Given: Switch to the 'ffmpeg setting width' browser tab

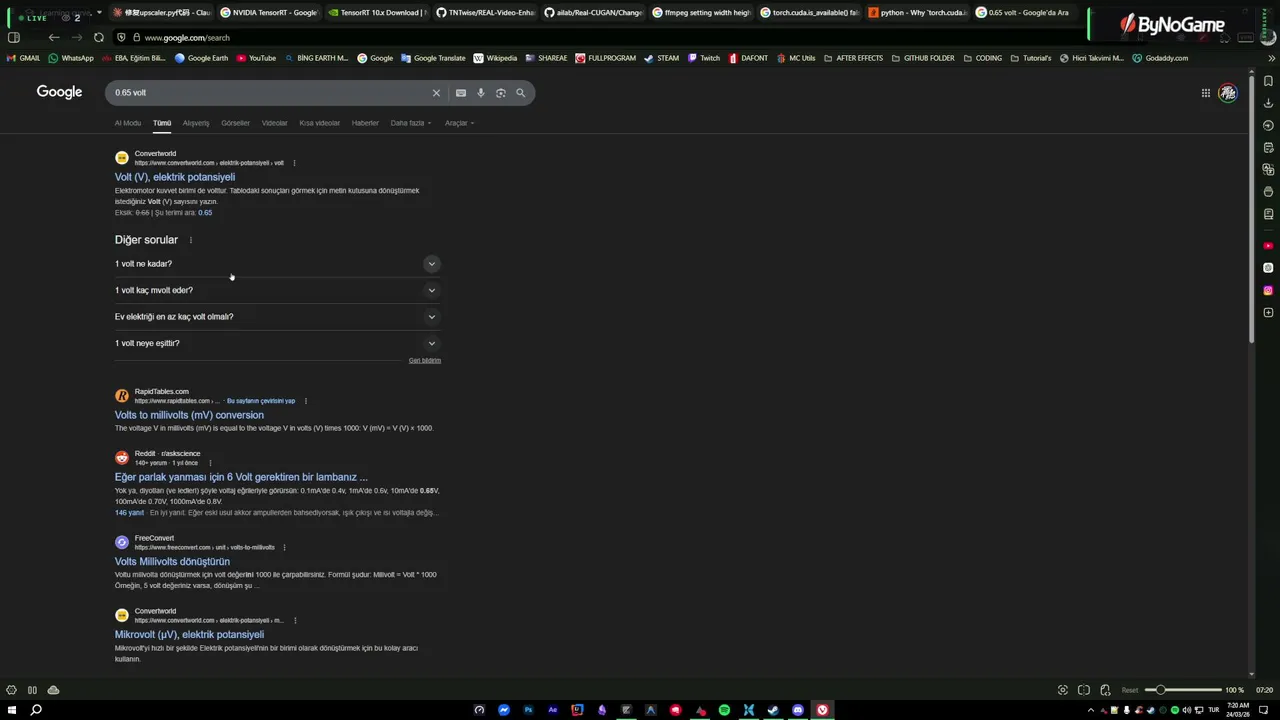Looking at the screenshot, I should [701, 13].
